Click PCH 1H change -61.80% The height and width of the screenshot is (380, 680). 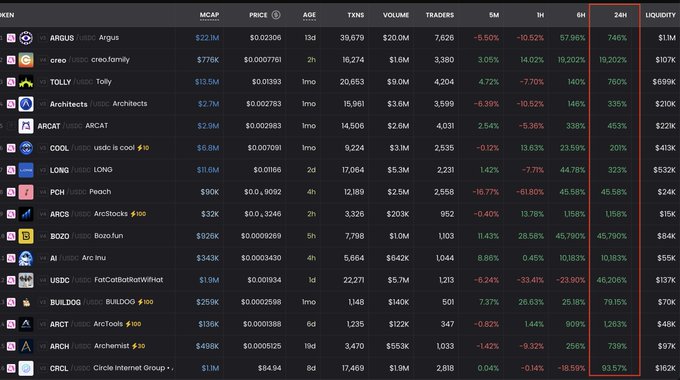coord(530,192)
